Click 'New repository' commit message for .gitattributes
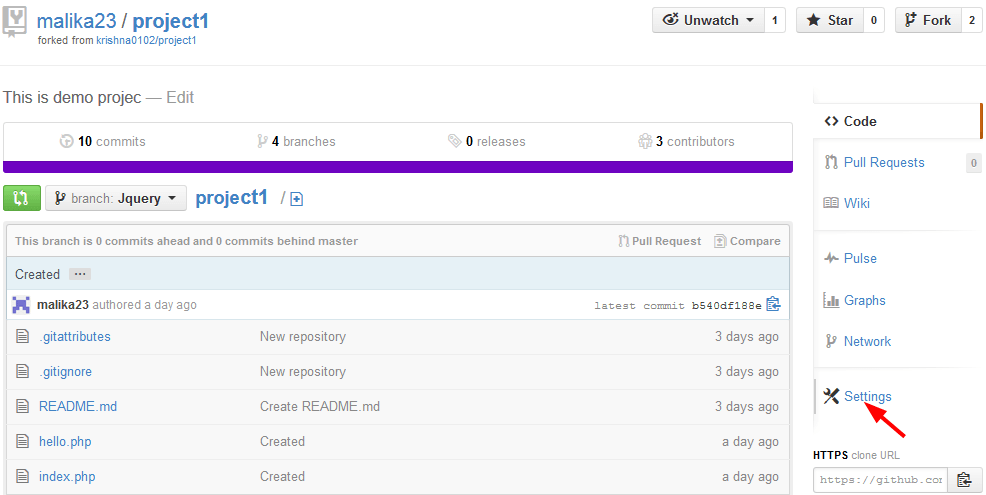Screen dimensions: 986x495 (303, 336)
